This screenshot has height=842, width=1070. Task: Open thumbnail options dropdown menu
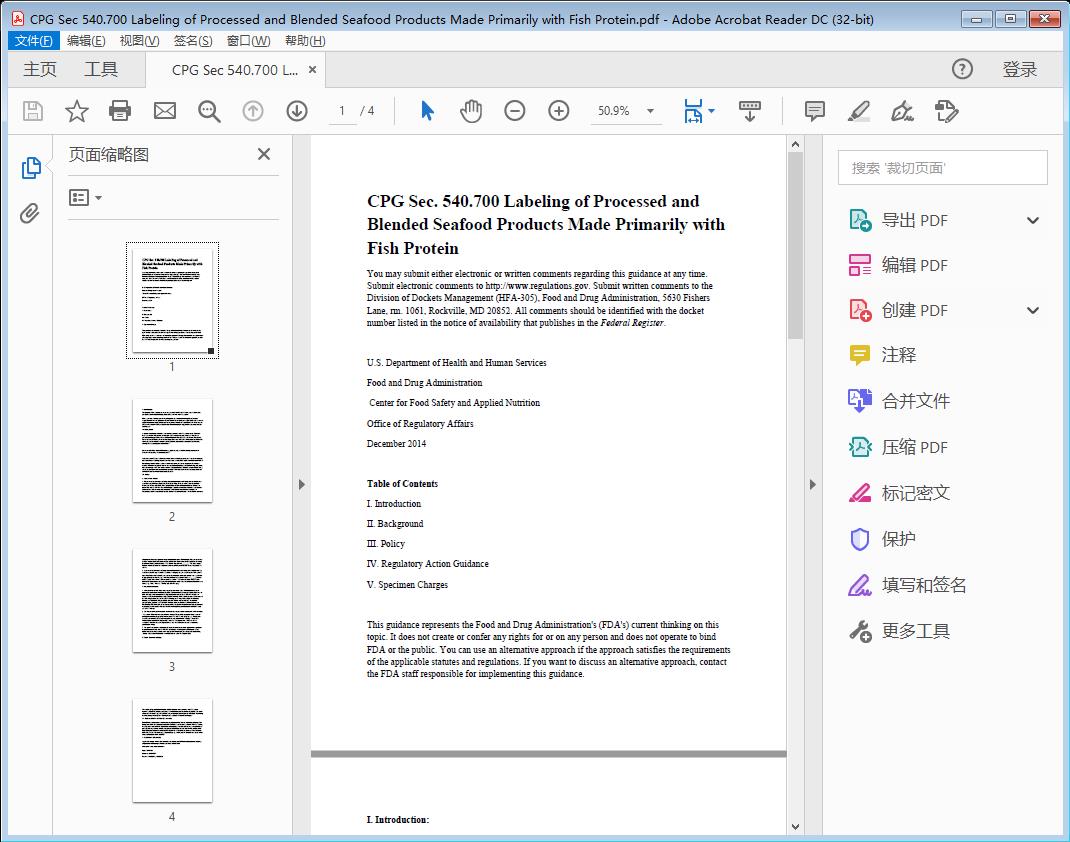coord(85,198)
